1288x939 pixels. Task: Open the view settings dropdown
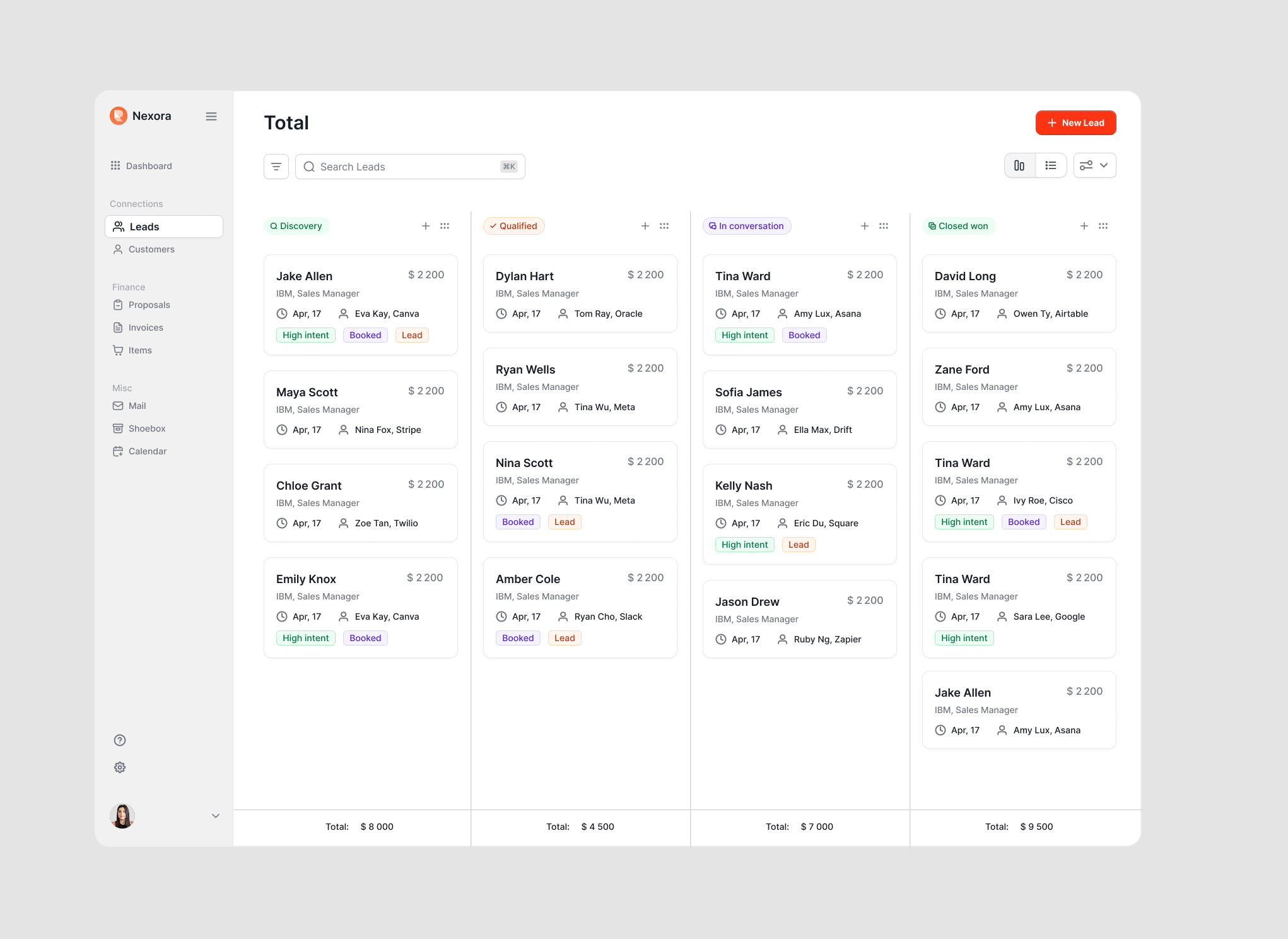click(x=1094, y=165)
